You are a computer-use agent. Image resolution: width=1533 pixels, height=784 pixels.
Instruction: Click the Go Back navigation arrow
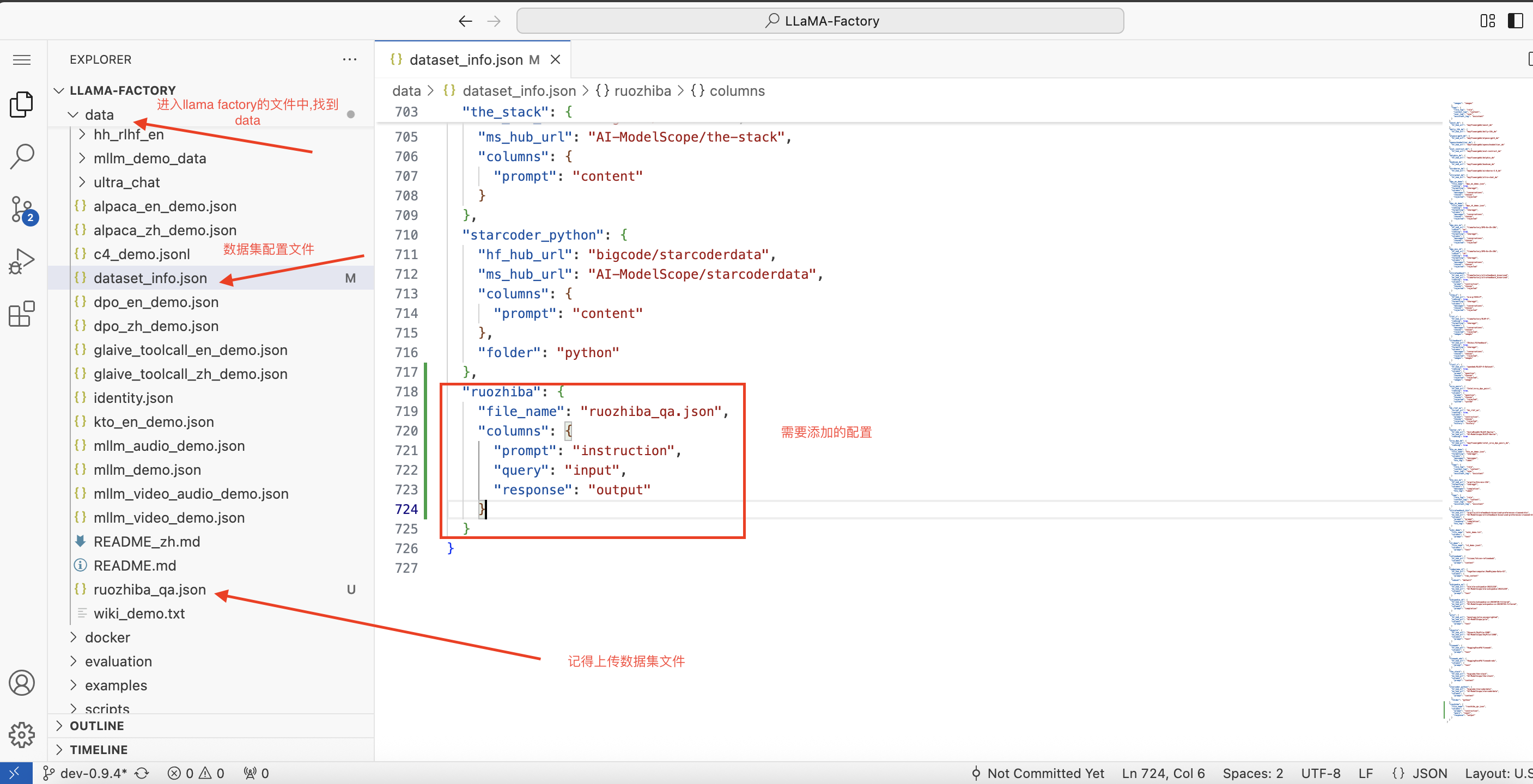(x=465, y=21)
